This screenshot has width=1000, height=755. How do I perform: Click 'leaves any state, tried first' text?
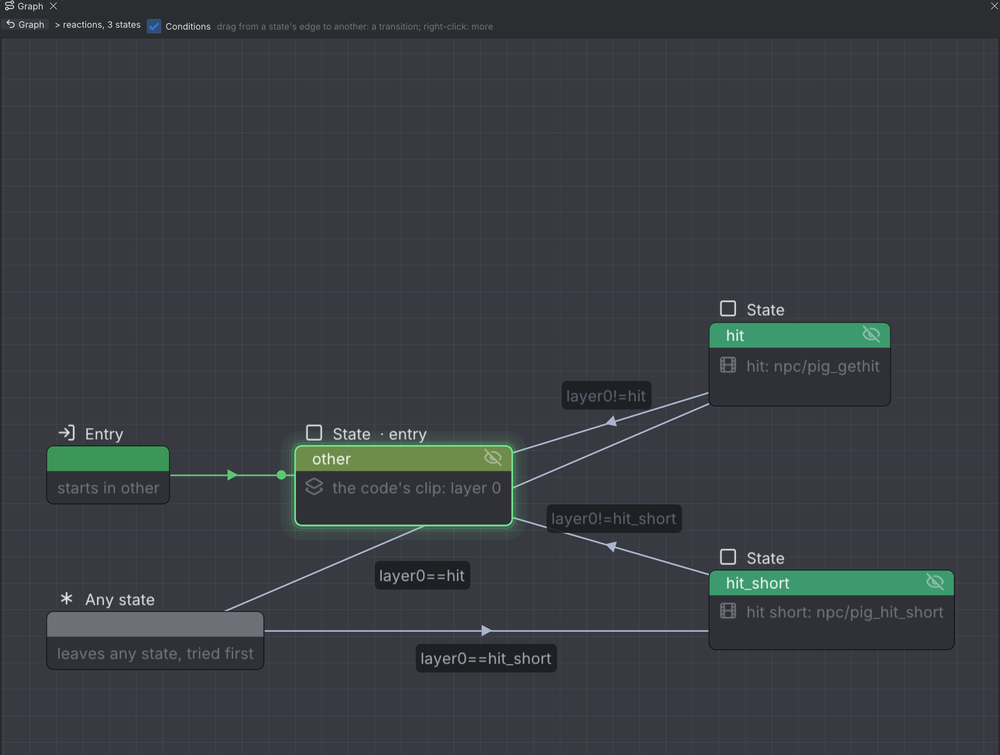(x=156, y=654)
